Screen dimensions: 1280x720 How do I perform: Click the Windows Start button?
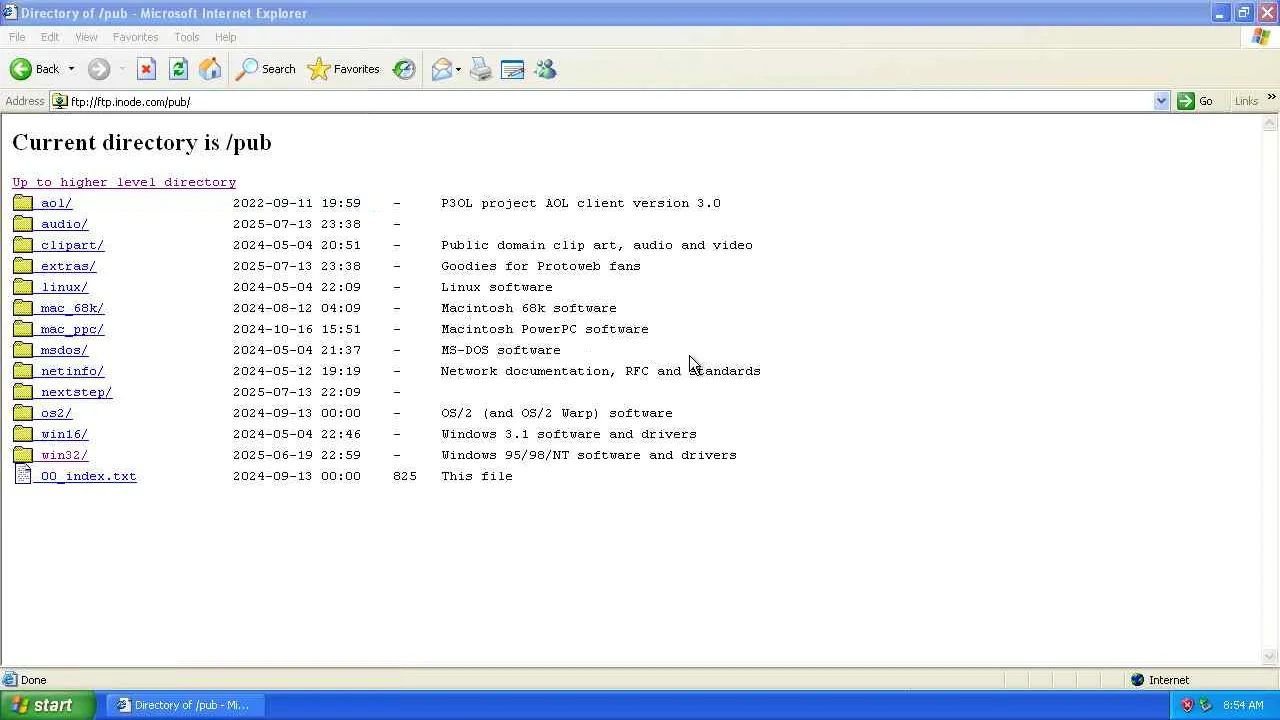click(48, 705)
